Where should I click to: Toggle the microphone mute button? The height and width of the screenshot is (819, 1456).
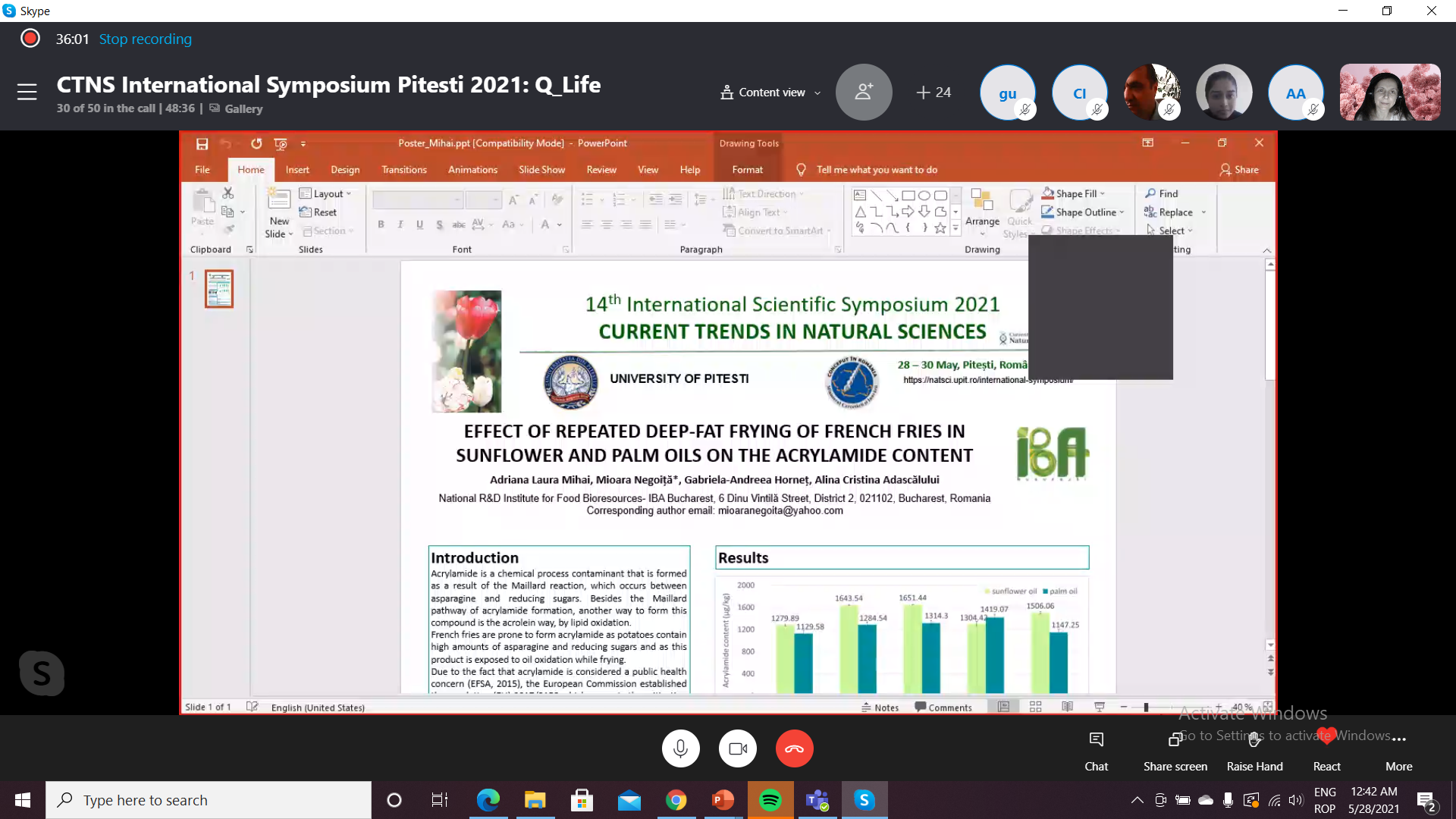pyautogui.click(x=680, y=748)
